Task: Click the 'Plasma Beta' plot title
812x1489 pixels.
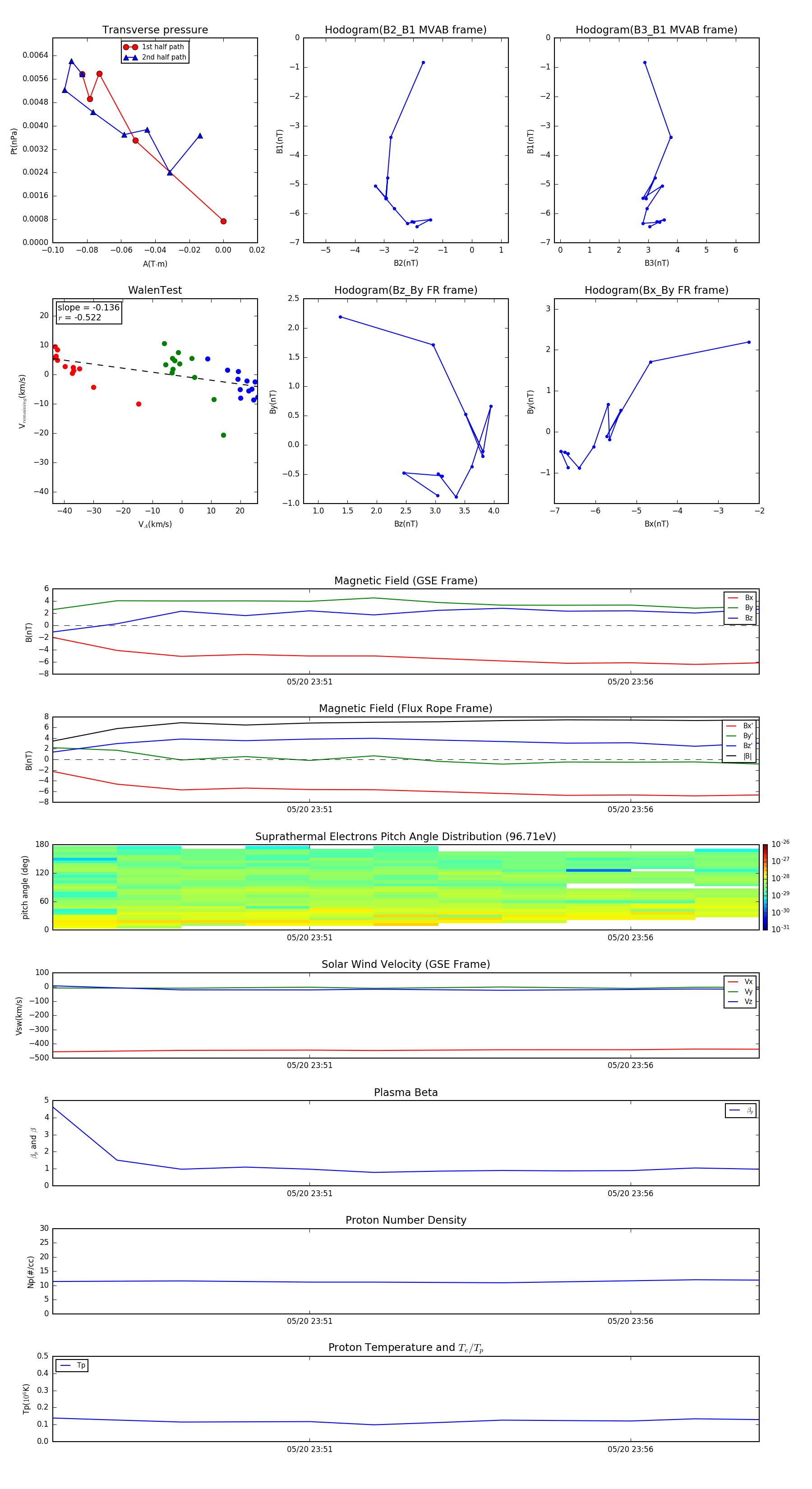Action: pyautogui.click(x=406, y=1092)
